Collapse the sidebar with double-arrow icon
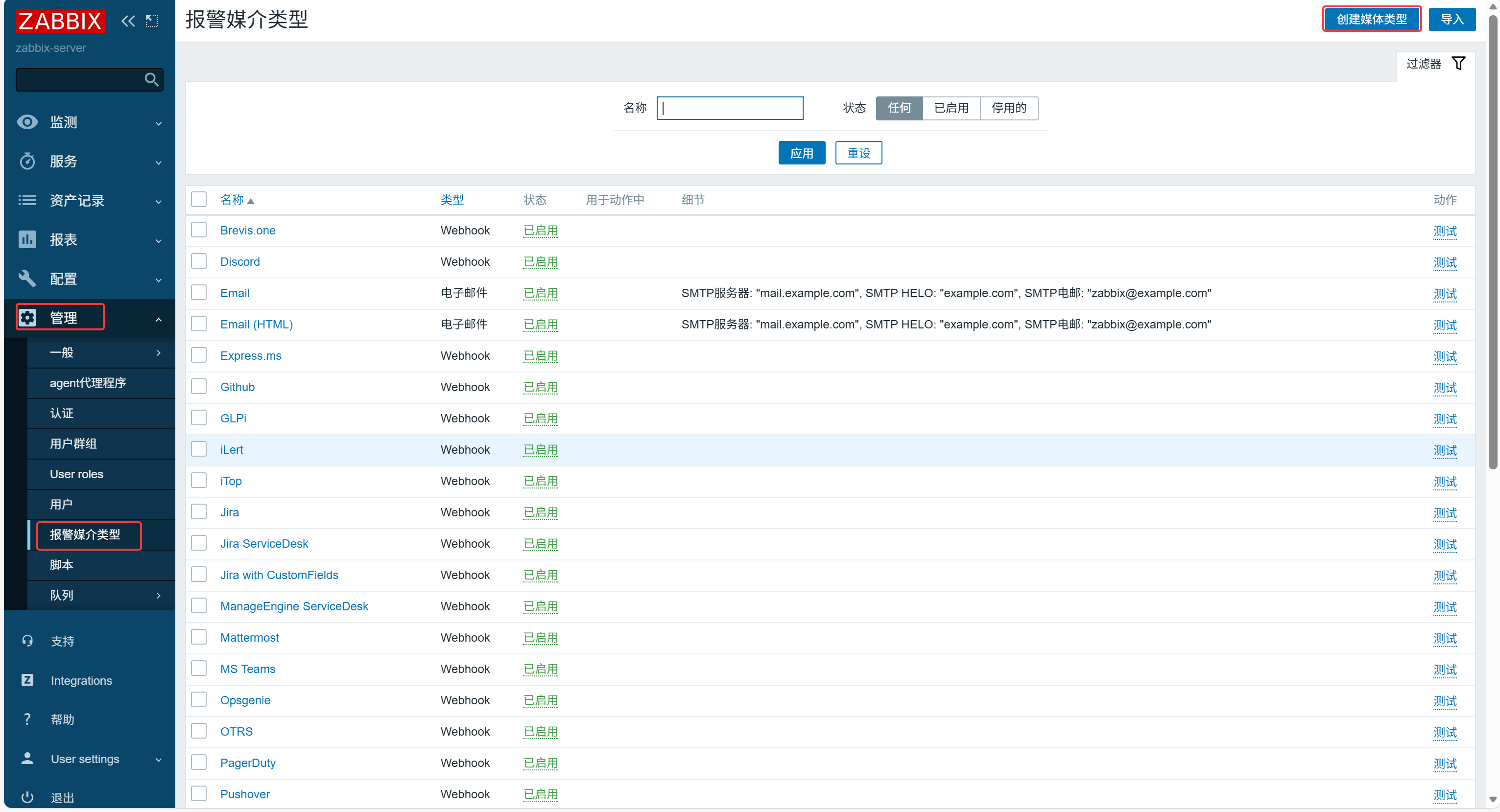Screen dimensions: 1500x812 (128, 21)
